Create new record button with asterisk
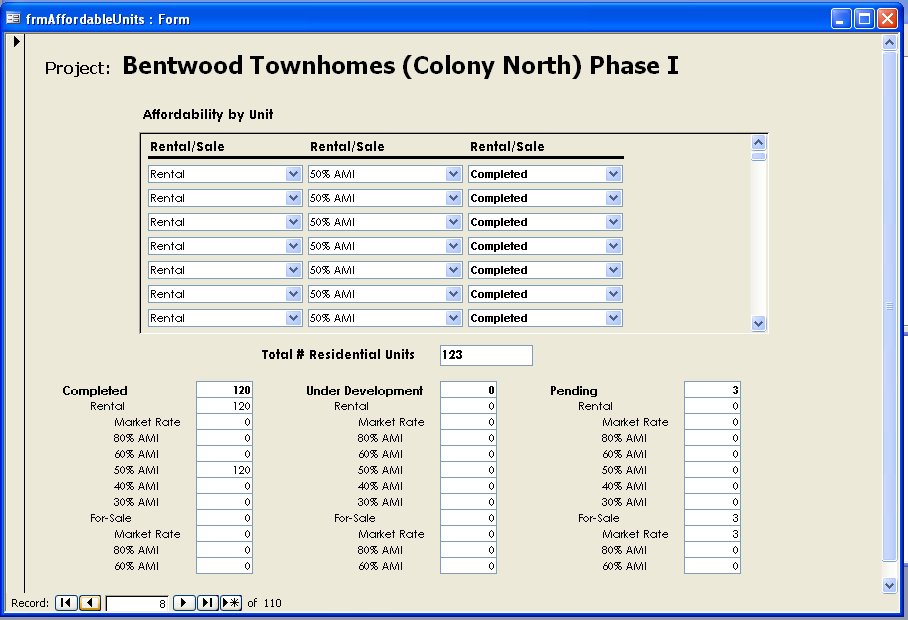The image size is (908, 620). pos(231,603)
